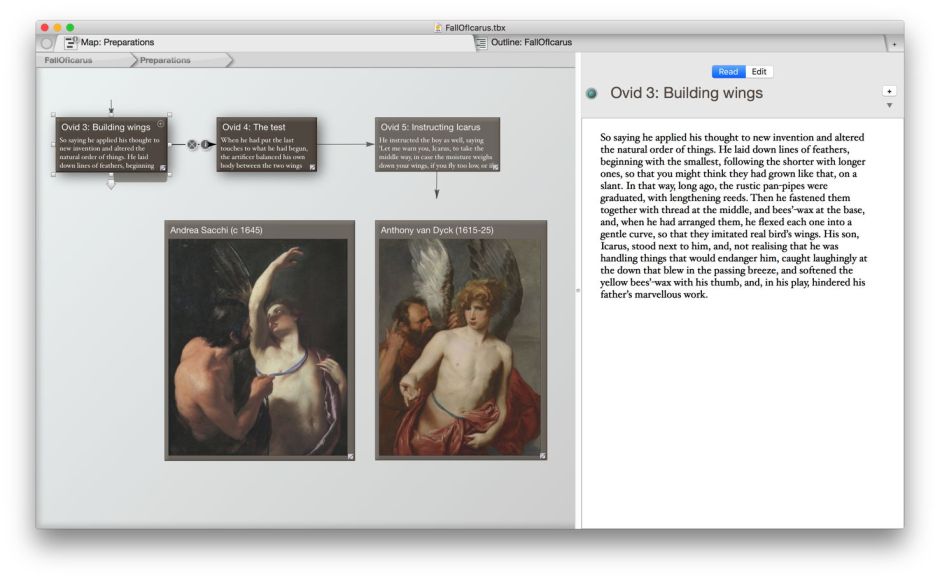Click the Map view icon in Preparations tab
Image resolution: width=940 pixels, height=580 pixels.
[71, 42]
